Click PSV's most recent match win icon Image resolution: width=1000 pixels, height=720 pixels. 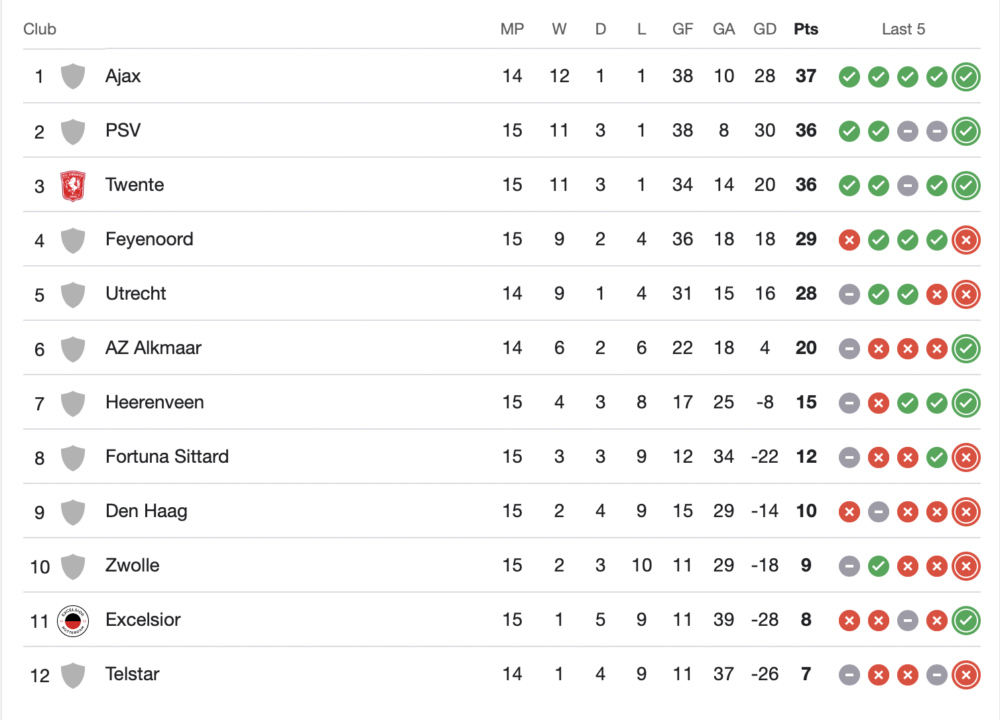point(966,131)
